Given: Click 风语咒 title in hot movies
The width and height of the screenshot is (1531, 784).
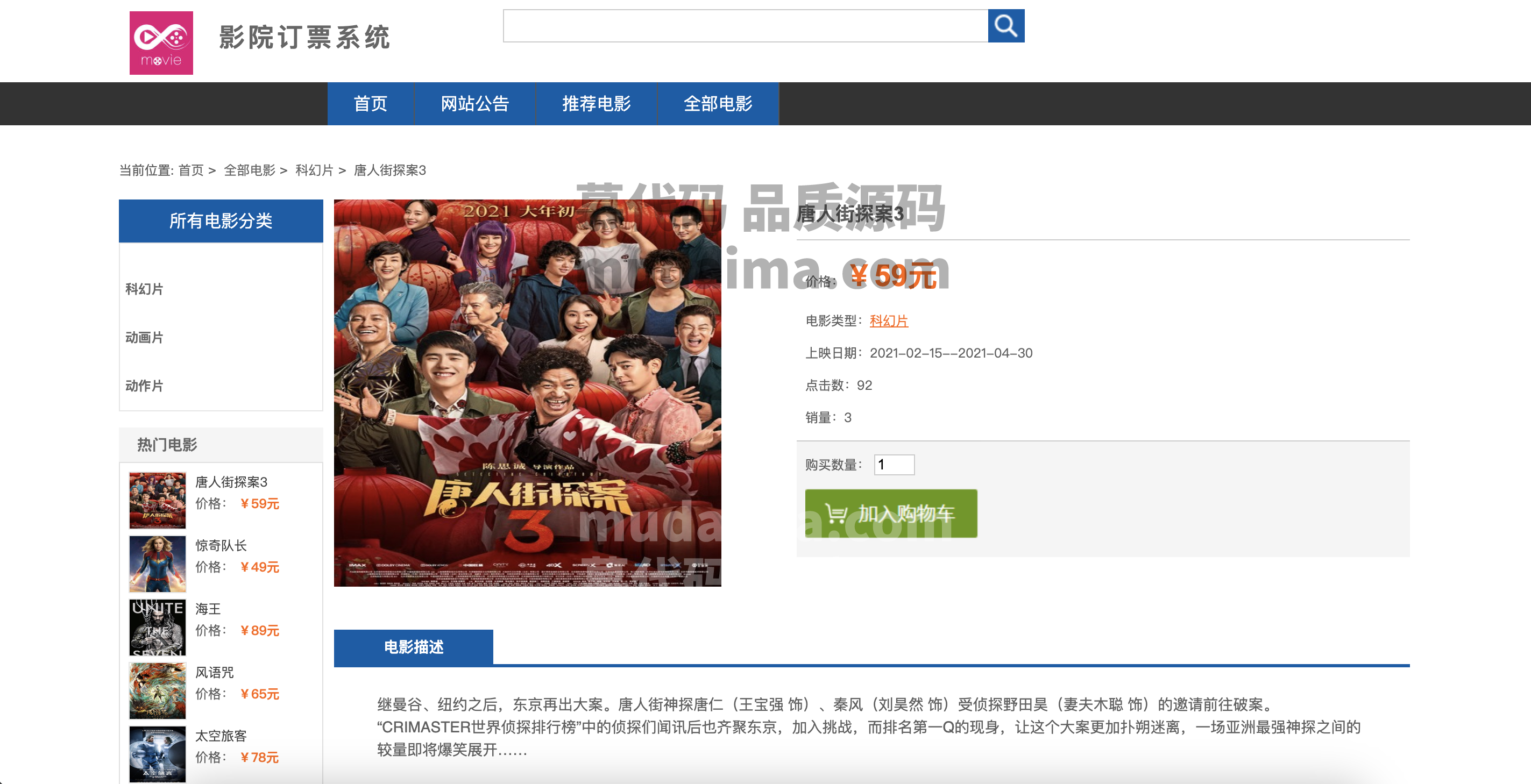Looking at the screenshot, I should (x=215, y=672).
